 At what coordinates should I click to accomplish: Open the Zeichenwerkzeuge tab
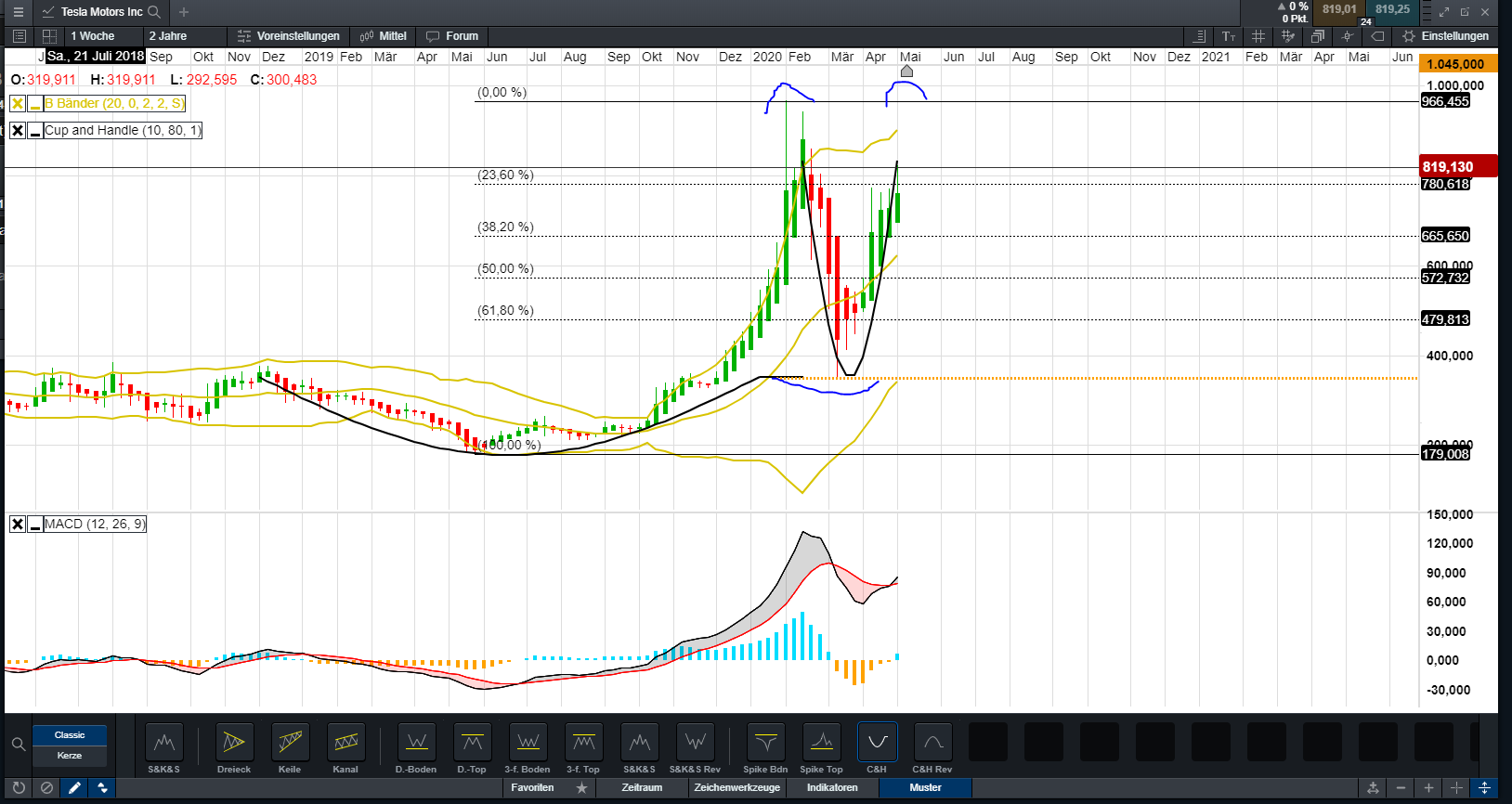(737, 787)
